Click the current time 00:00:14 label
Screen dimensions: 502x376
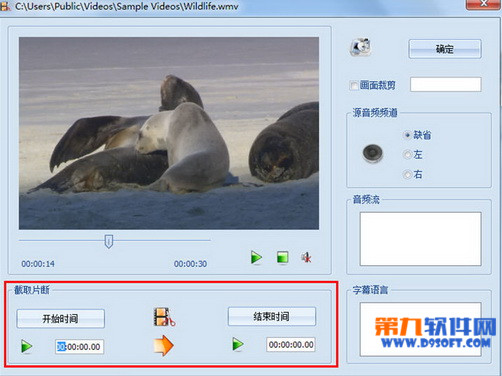click(38, 264)
